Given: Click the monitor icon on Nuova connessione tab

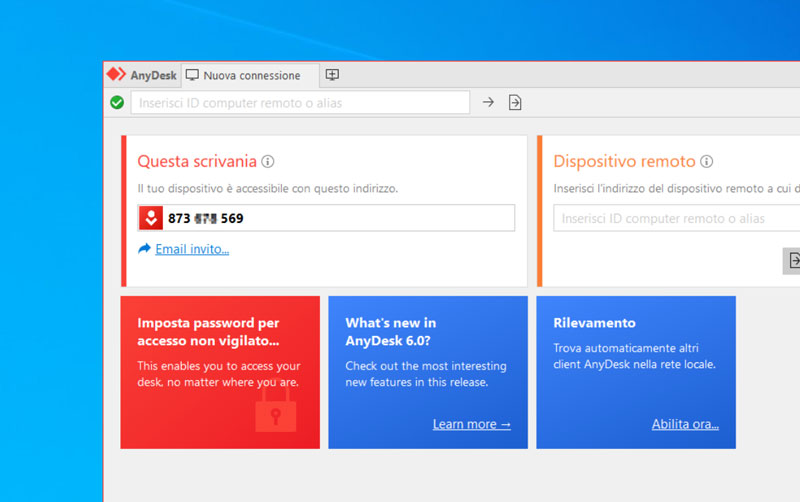Looking at the screenshot, I should coord(192,75).
